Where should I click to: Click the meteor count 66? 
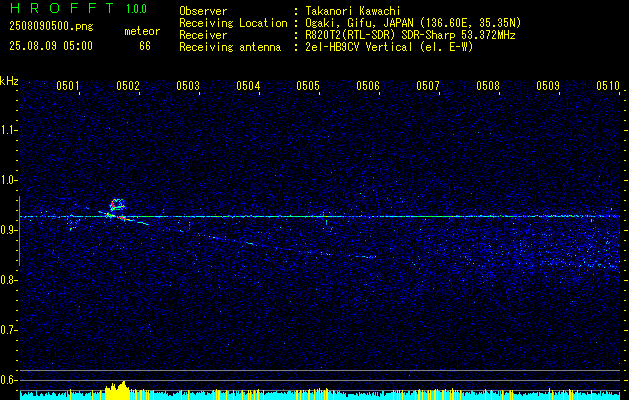pyautogui.click(x=145, y=46)
